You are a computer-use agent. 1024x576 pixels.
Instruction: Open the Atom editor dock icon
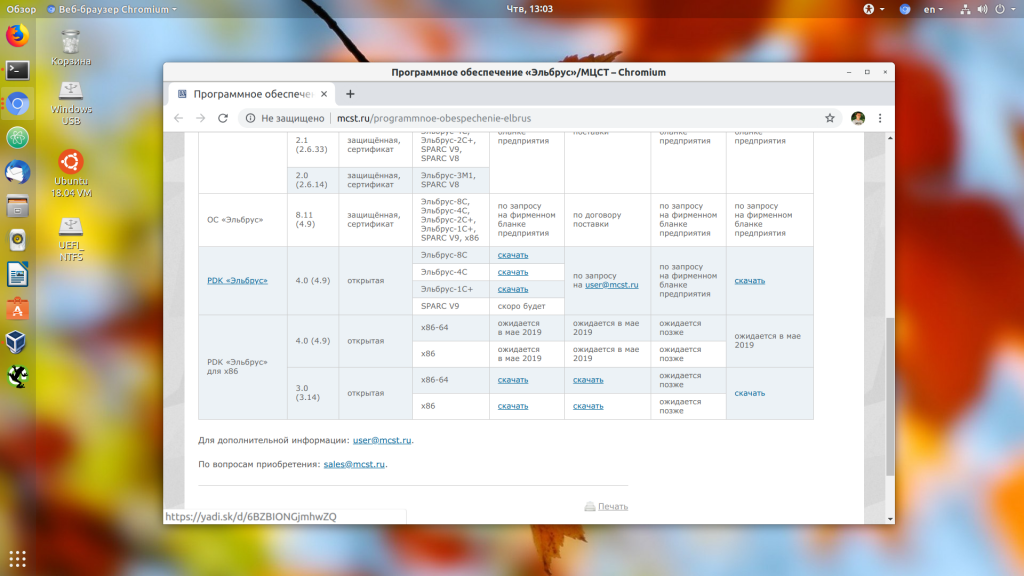pyautogui.click(x=18, y=138)
